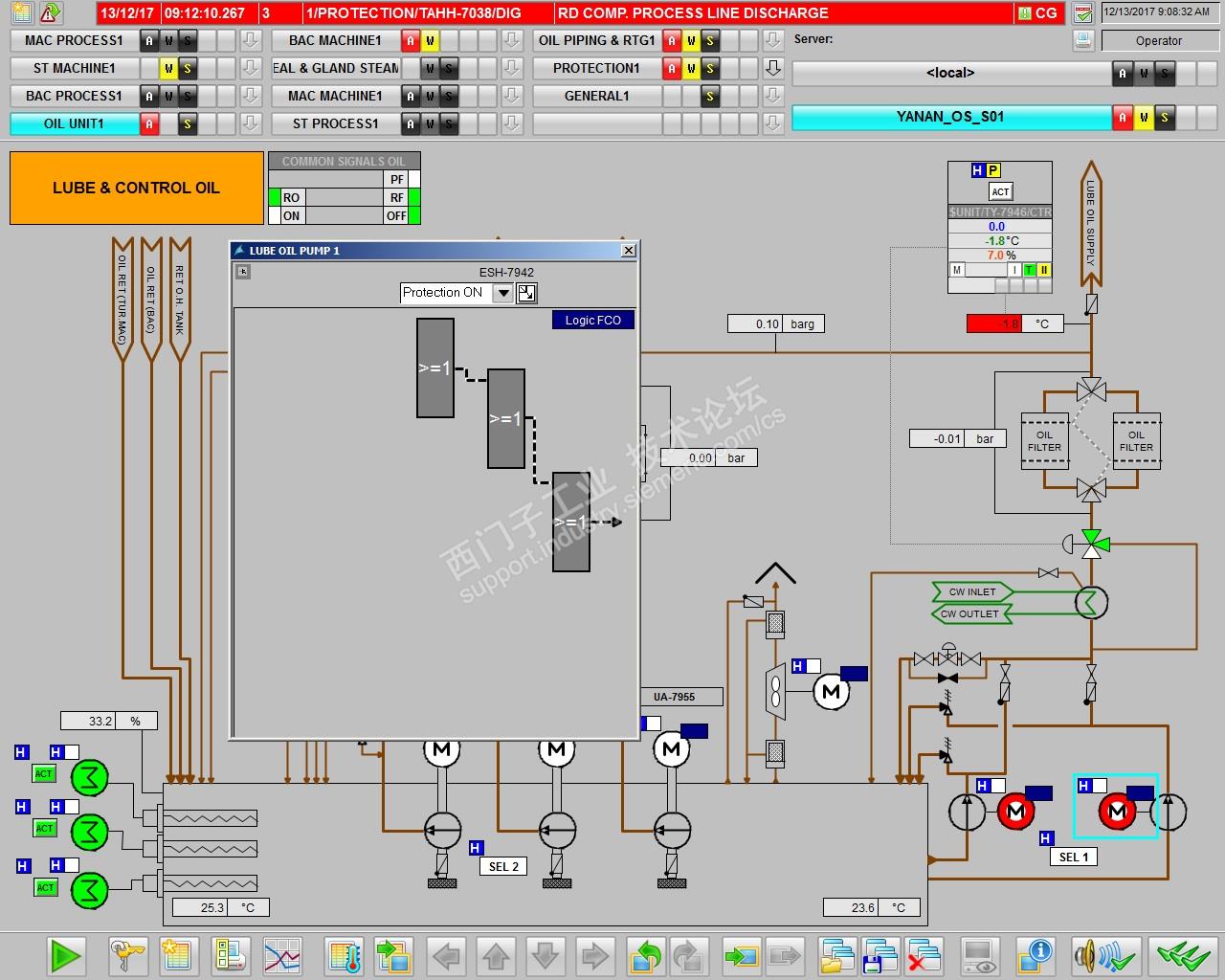Viewport: 1225px width, 980px height.
Task: Switch to the MAC PROCESS1 area
Action: click(74, 40)
